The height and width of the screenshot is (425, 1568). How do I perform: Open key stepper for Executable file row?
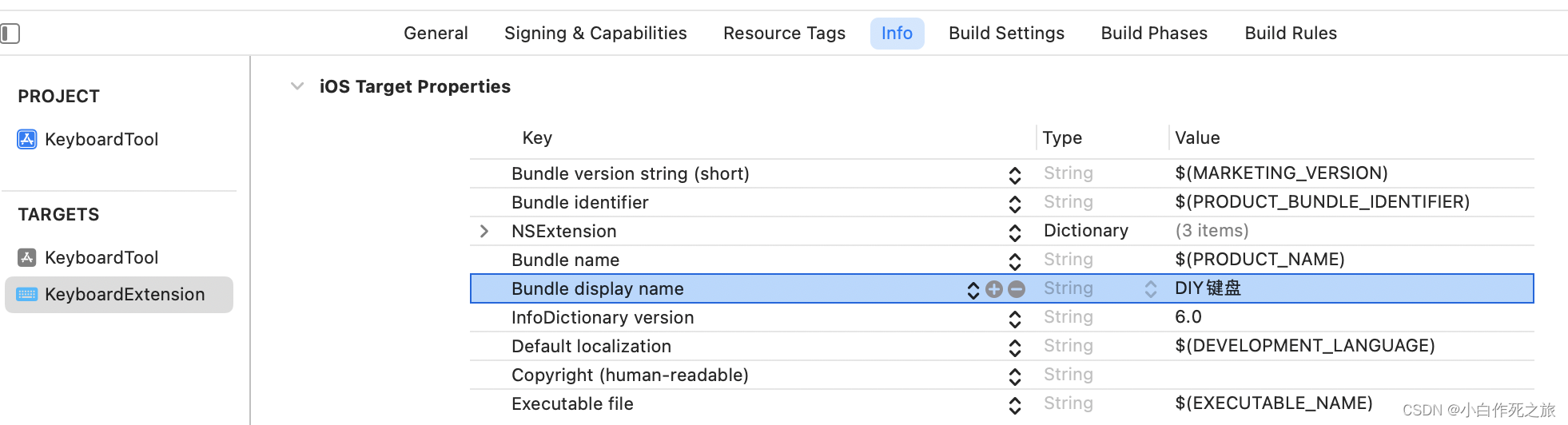tap(1014, 405)
